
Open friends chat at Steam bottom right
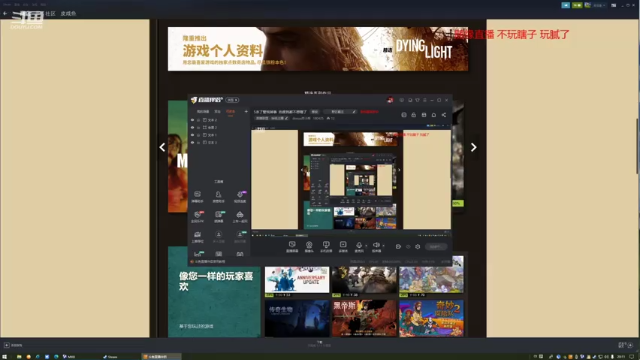point(625,345)
